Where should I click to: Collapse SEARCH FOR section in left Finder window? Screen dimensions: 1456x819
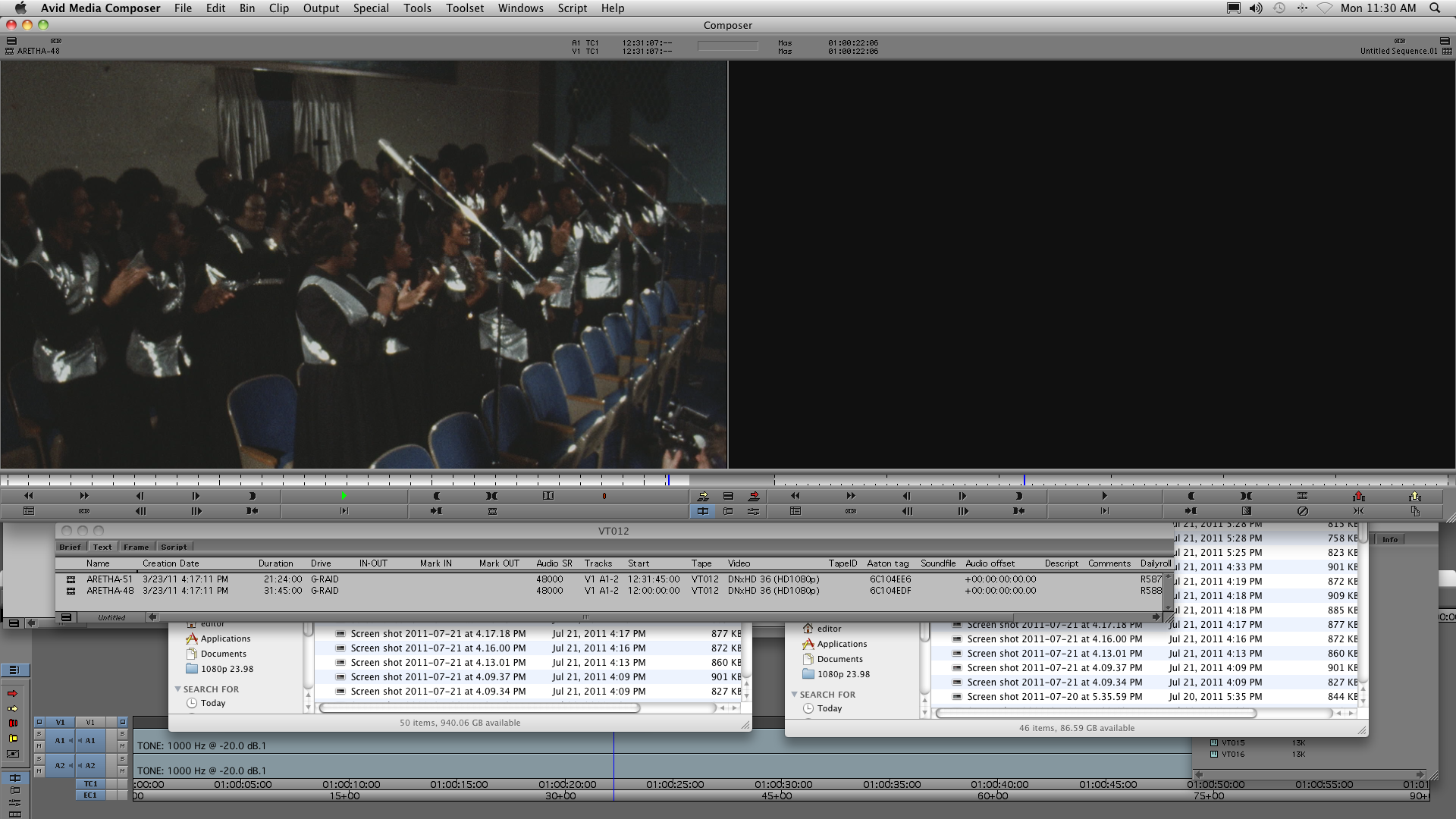178,689
